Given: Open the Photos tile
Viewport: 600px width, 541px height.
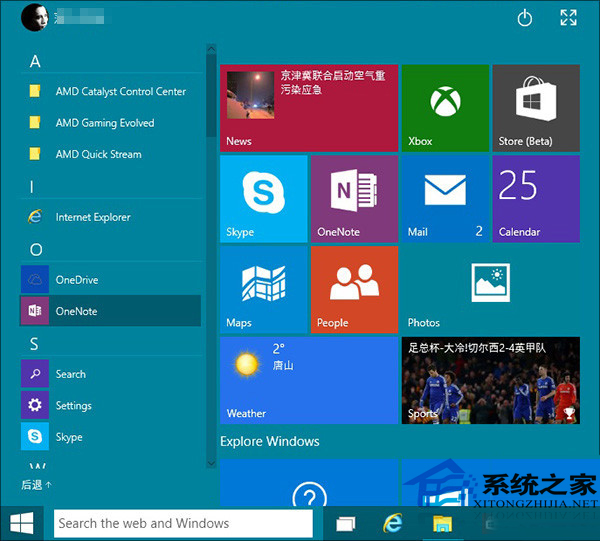Looking at the screenshot, I should [x=490, y=289].
